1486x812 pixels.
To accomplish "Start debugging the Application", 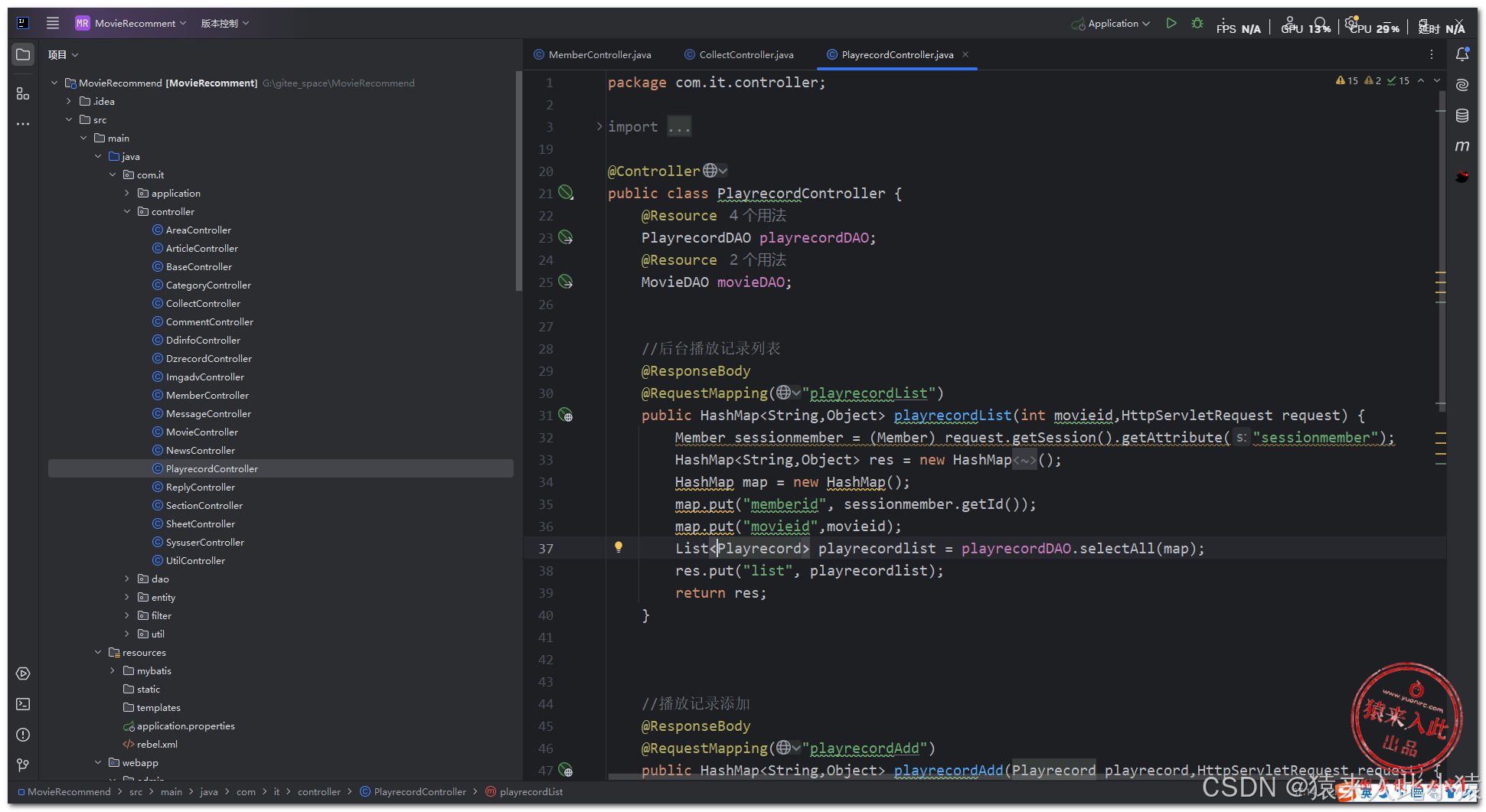I will click(1197, 23).
